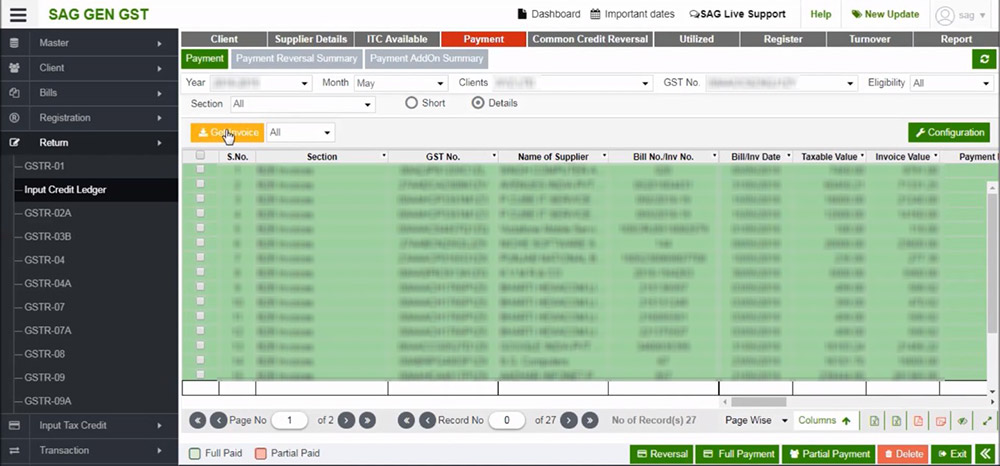The image size is (1000, 466).
Task: Open Important dates calendar icon
Action: tap(596, 14)
